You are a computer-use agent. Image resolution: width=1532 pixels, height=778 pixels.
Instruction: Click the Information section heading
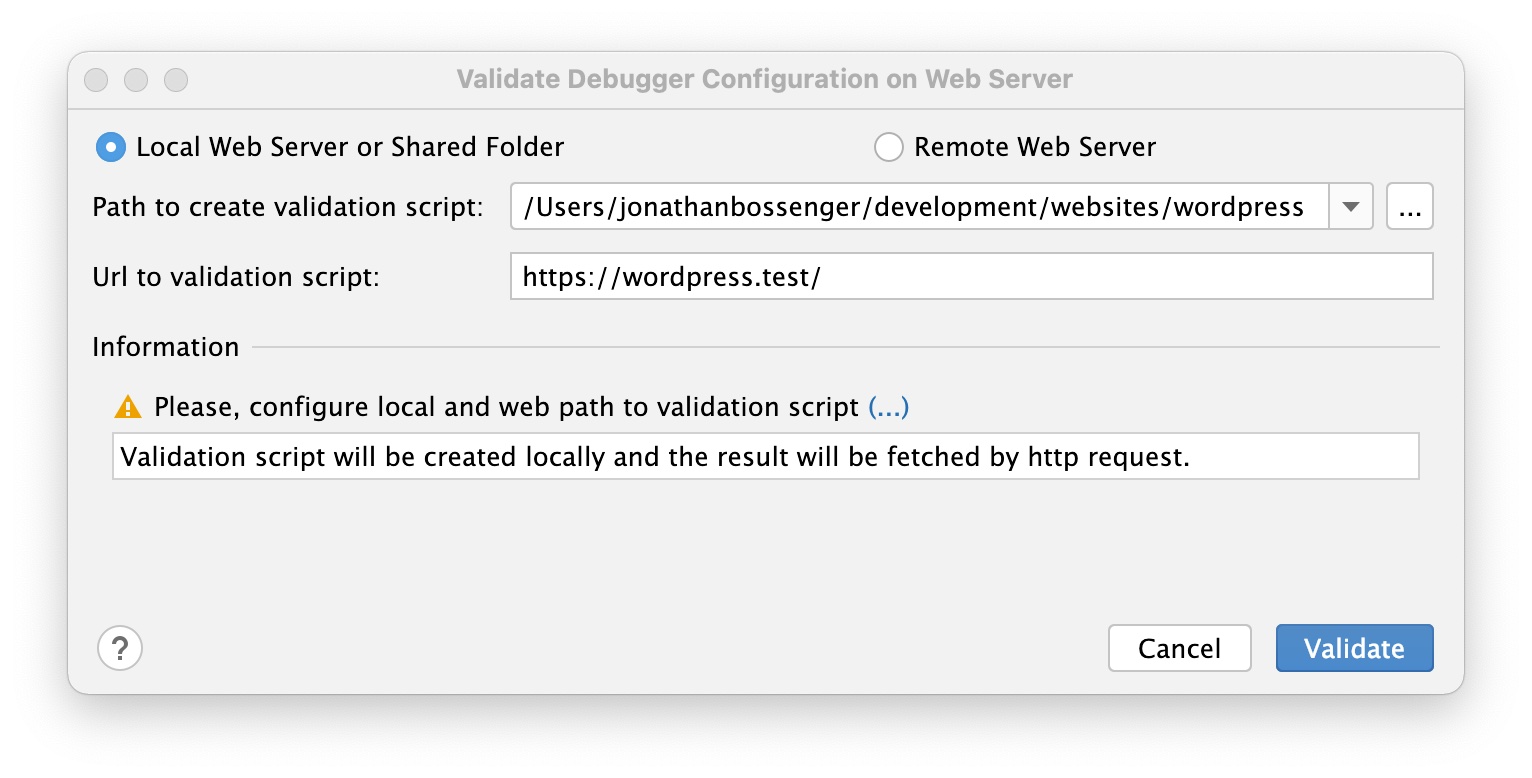(x=166, y=347)
